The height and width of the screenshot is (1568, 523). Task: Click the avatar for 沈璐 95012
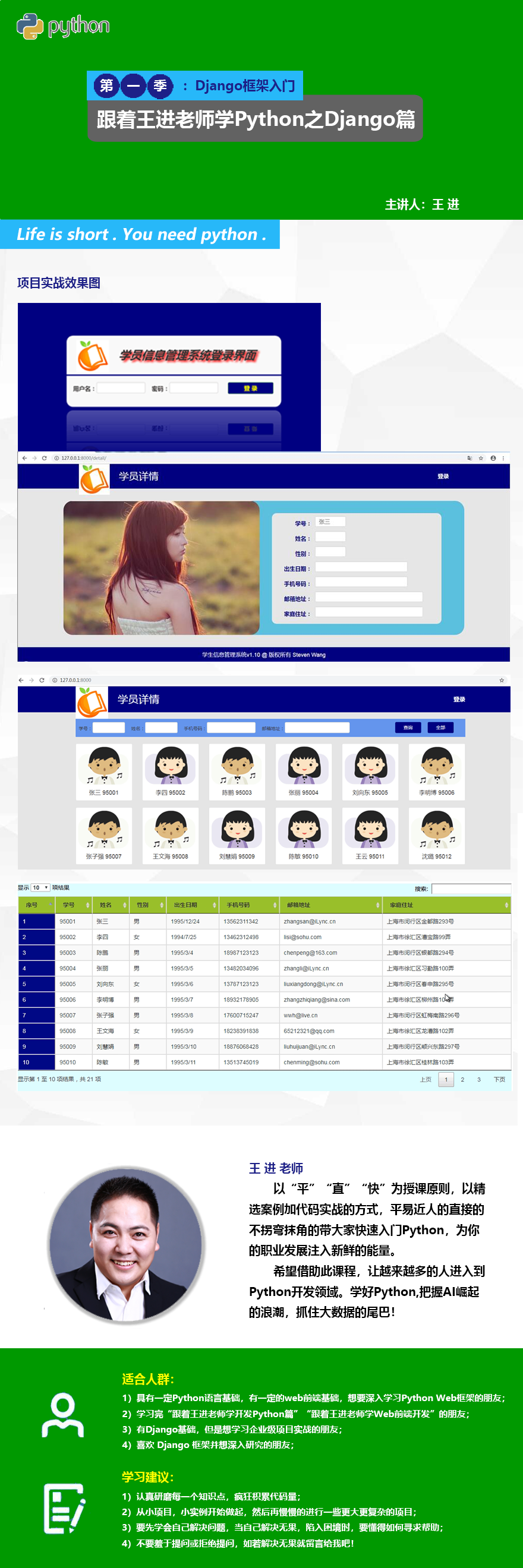coord(437,830)
